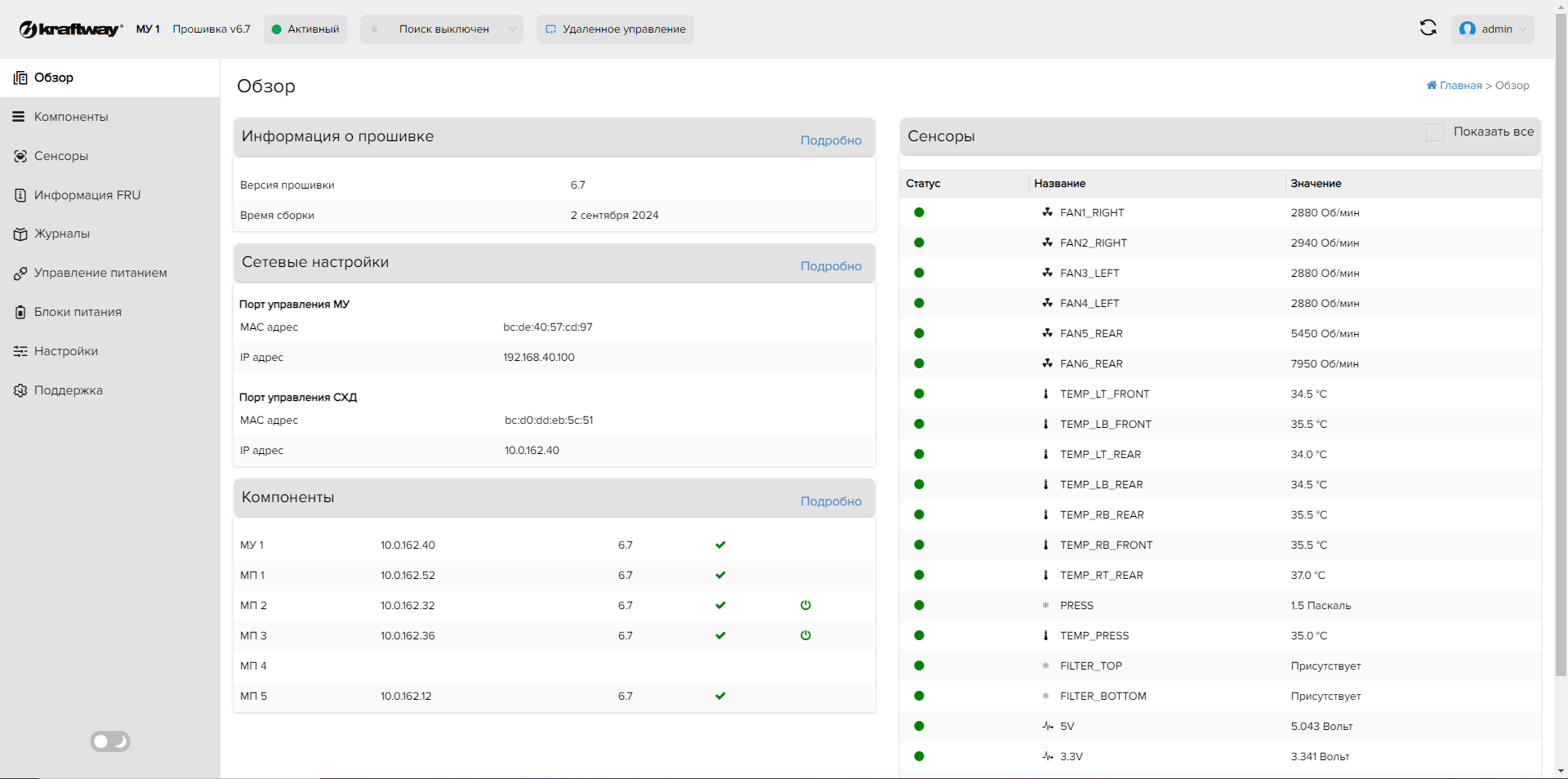Viewport: 1568px width, 779px height.
Task: Open Удаленное управление menu
Action: 615,29
